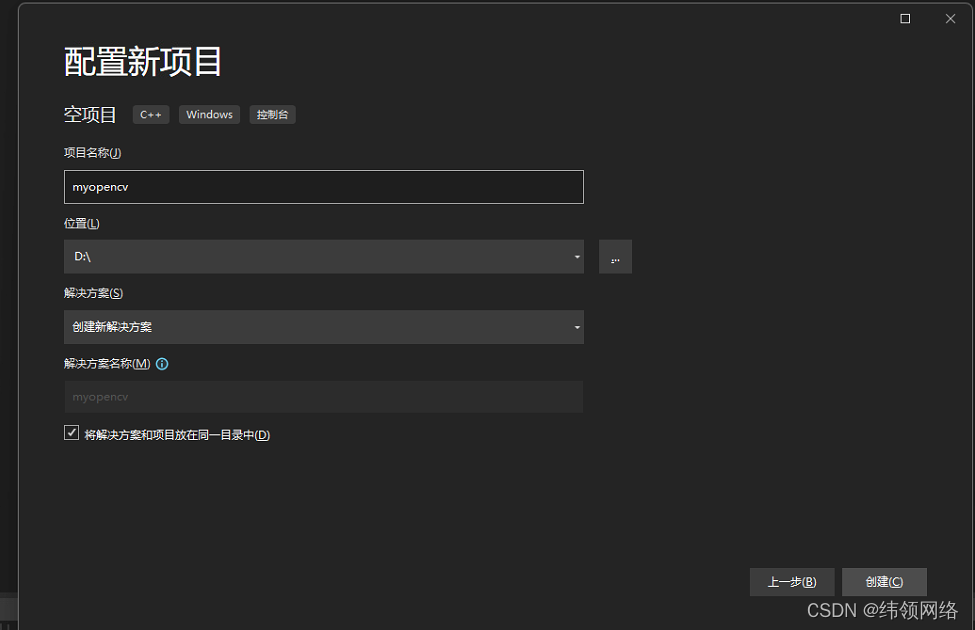
Task: Click the disabled solution name field
Action: tap(323, 397)
